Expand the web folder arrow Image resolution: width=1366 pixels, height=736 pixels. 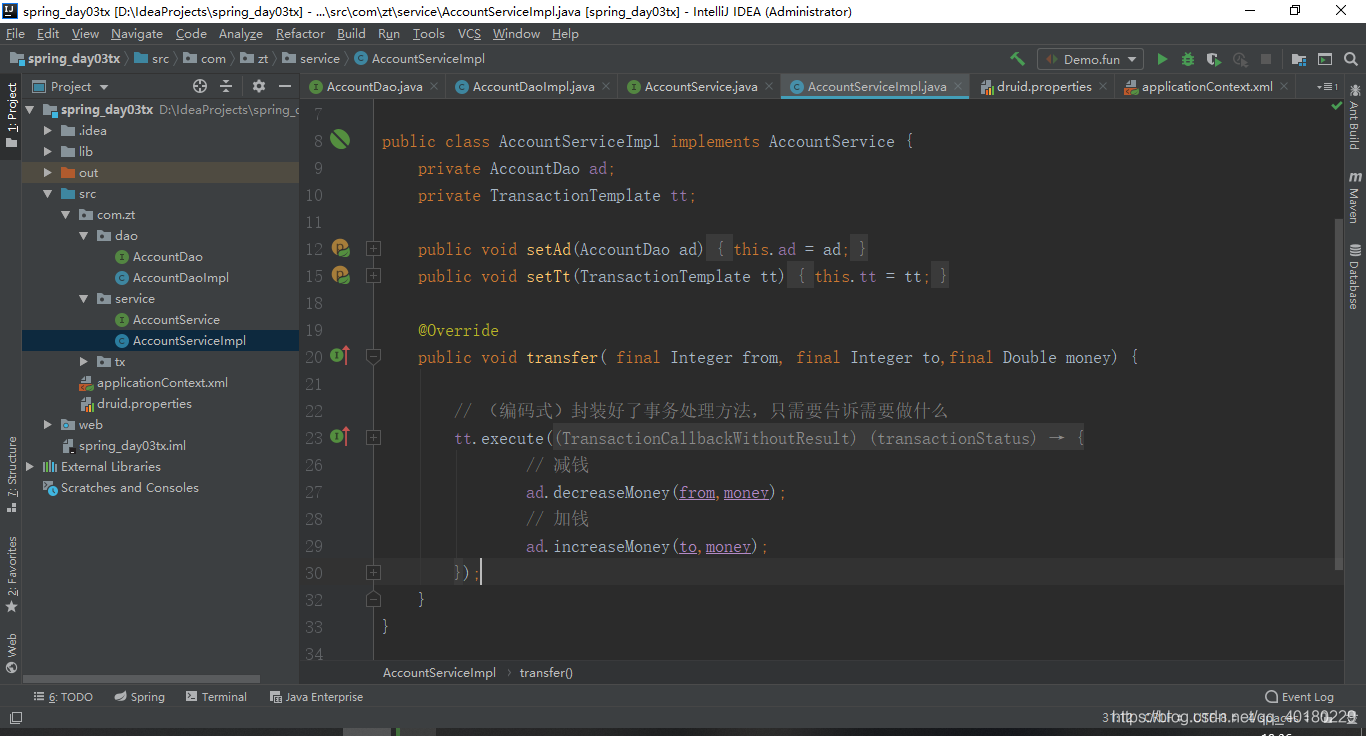[x=48, y=425]
